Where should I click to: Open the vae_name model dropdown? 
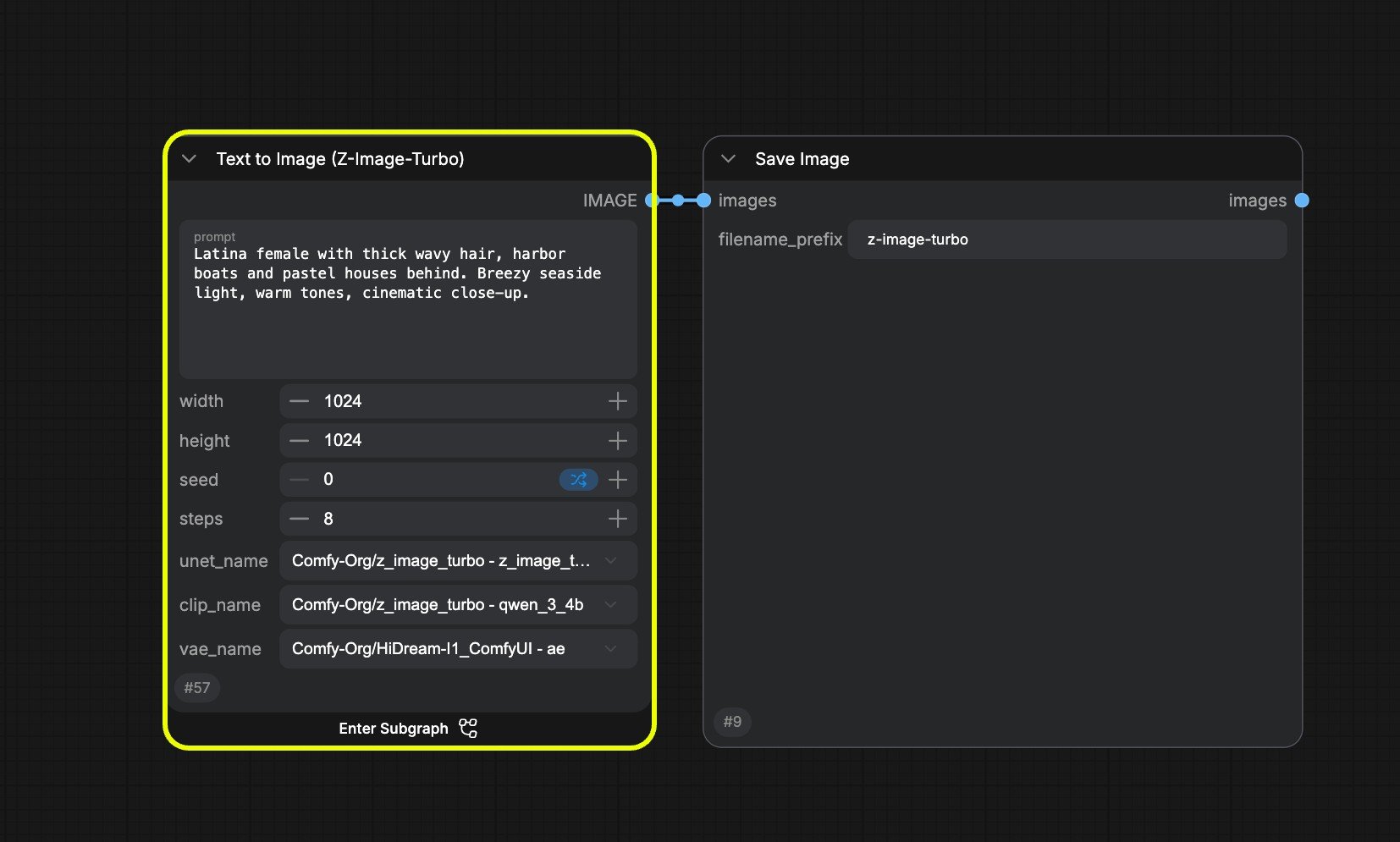[x=458, y=649]
